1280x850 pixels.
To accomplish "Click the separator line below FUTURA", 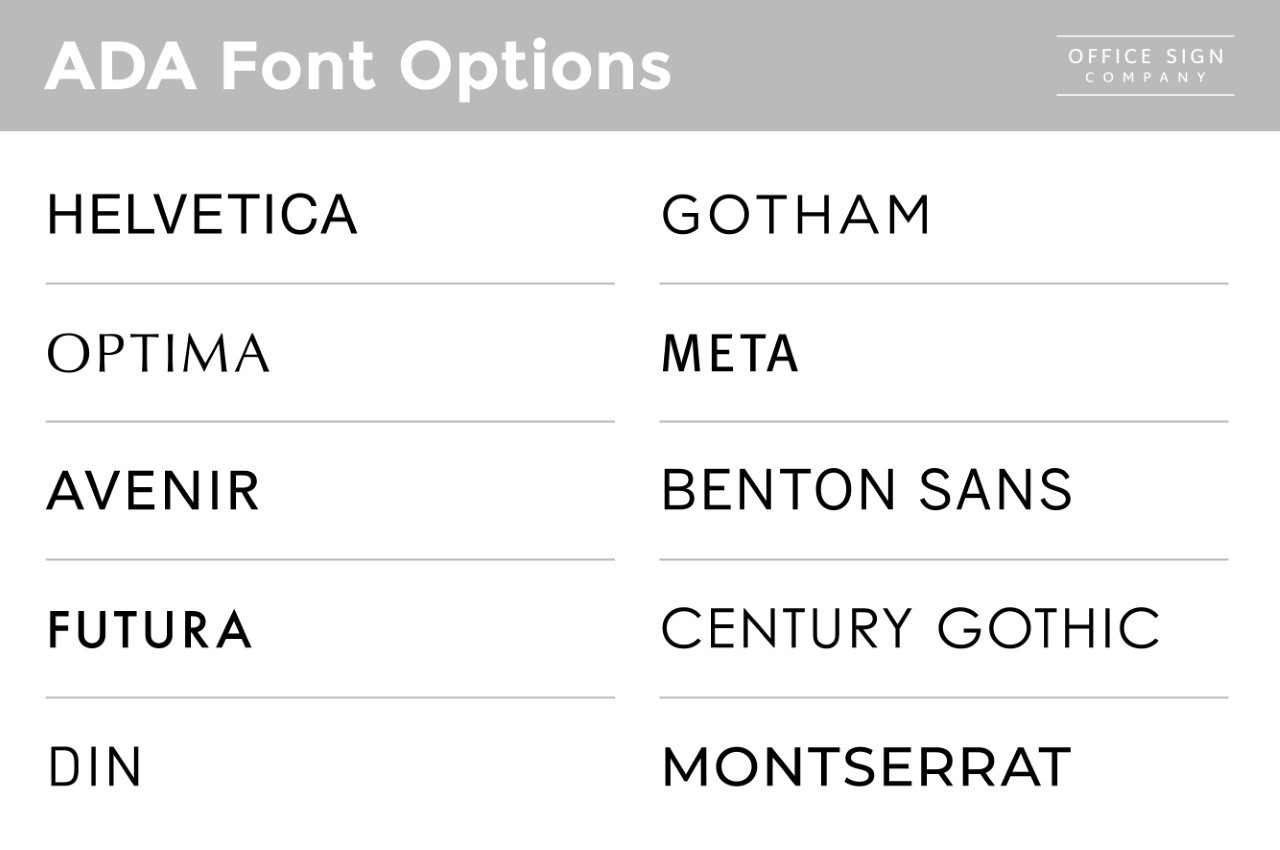I will point(330,698).
